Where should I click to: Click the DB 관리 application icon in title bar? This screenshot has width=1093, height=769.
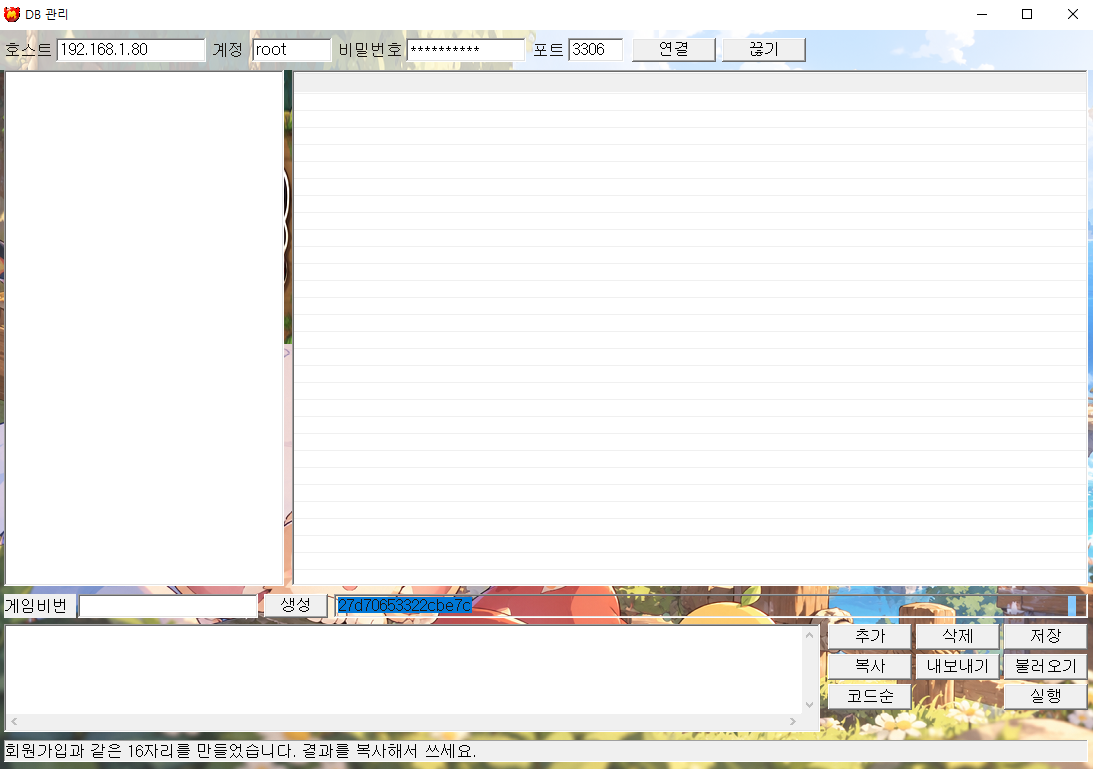tap(12, 14)
